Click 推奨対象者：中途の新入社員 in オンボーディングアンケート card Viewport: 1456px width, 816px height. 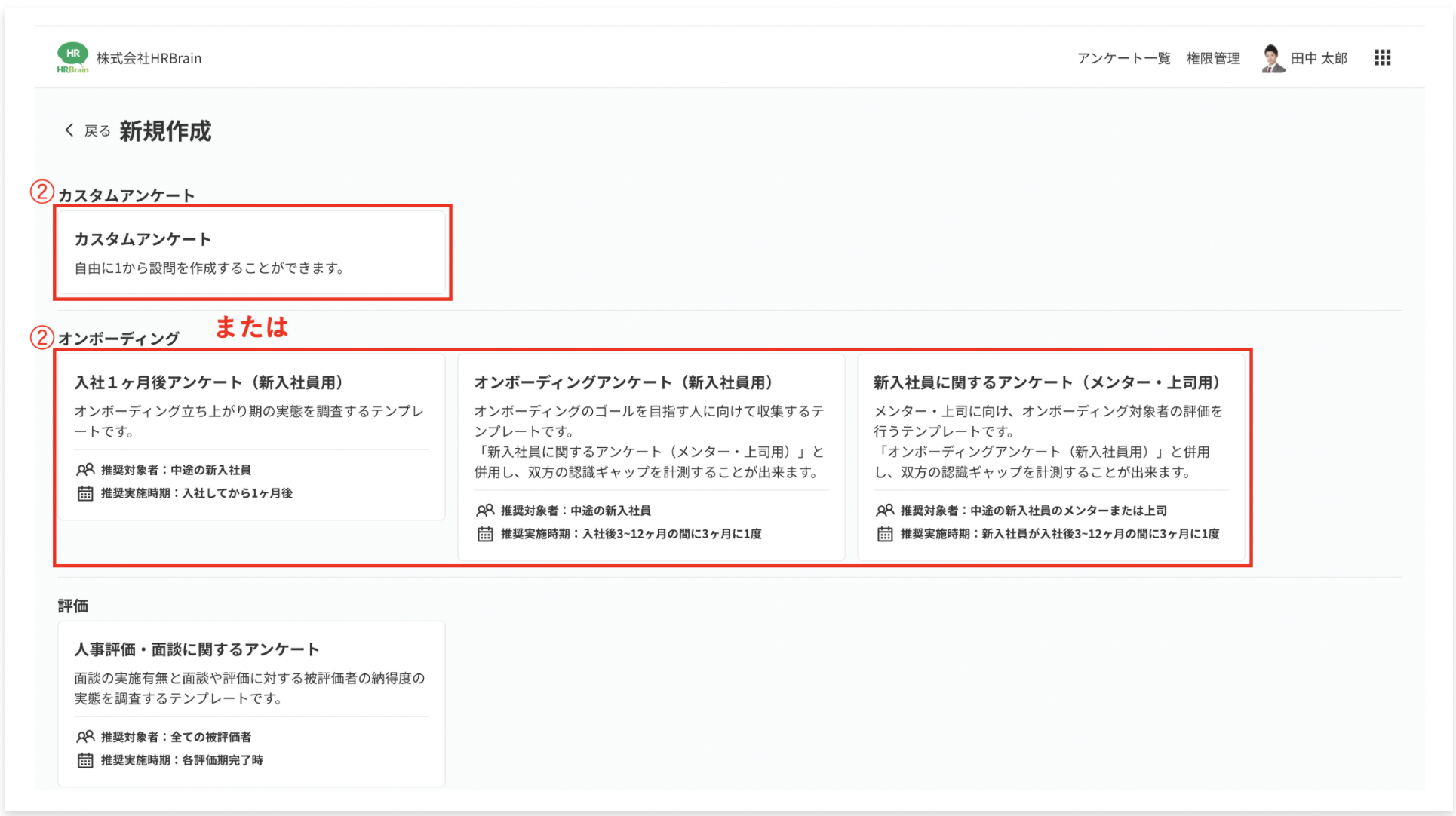(x=576, y=511)
